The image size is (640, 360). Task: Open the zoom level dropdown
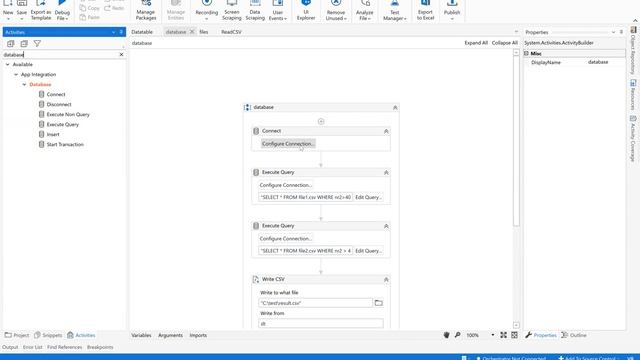(493, 335)
